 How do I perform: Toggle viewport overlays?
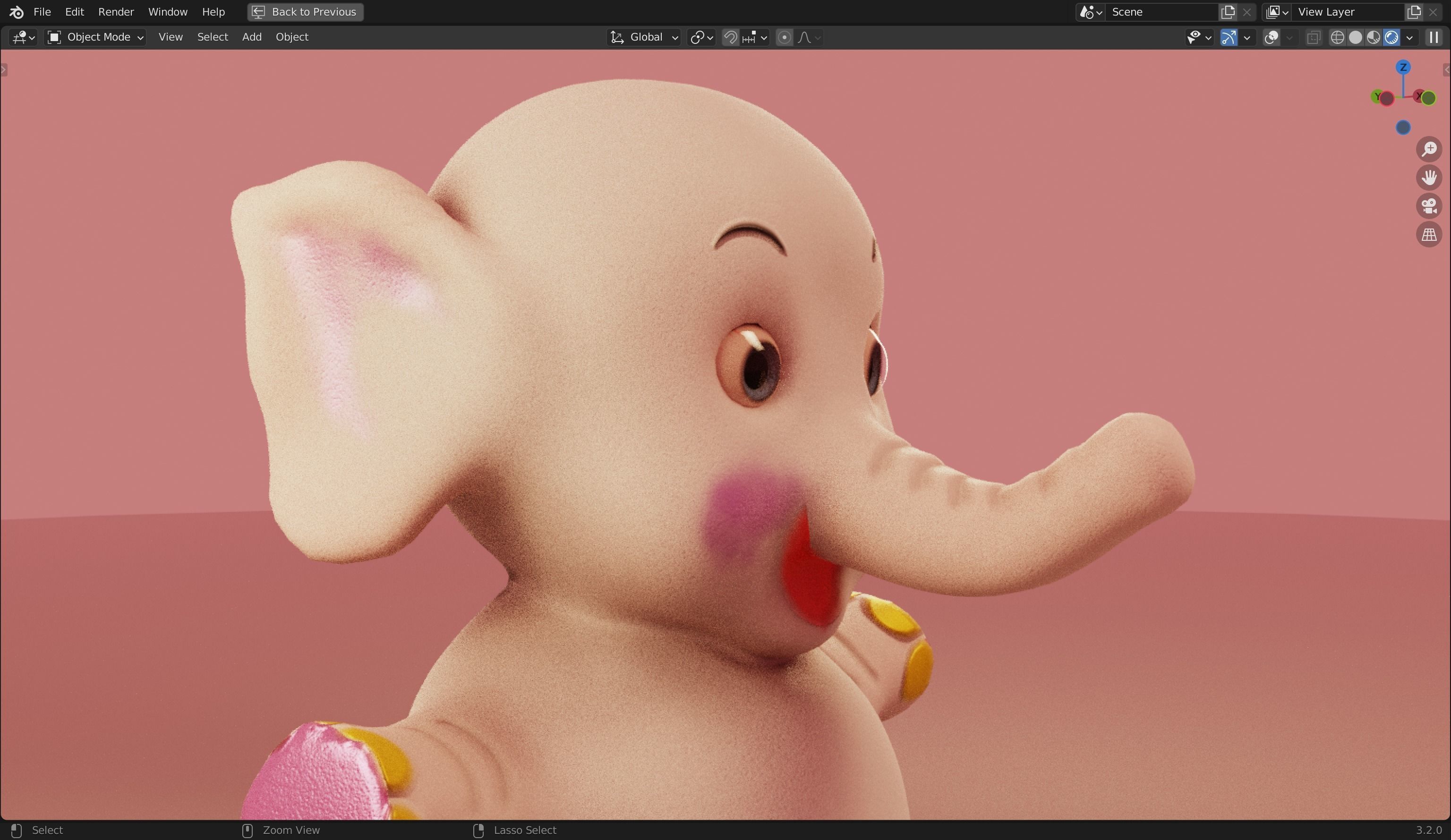pyautogui.click(x=1271, y=37)
